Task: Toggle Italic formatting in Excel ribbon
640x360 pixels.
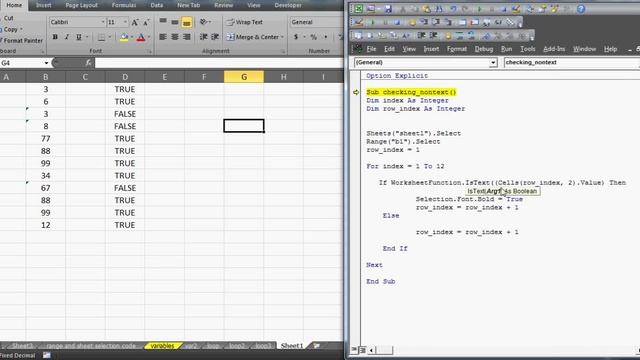Action: coord(67,37)
